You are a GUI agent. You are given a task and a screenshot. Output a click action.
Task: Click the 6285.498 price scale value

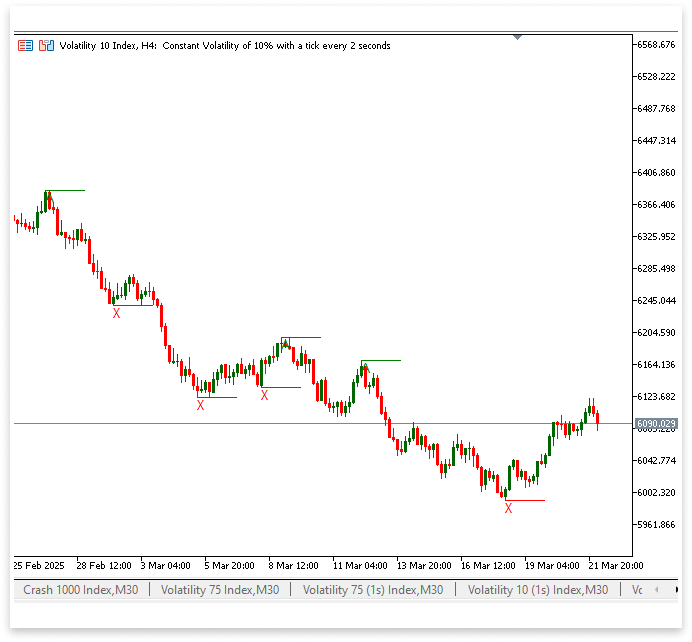[656, 269]
